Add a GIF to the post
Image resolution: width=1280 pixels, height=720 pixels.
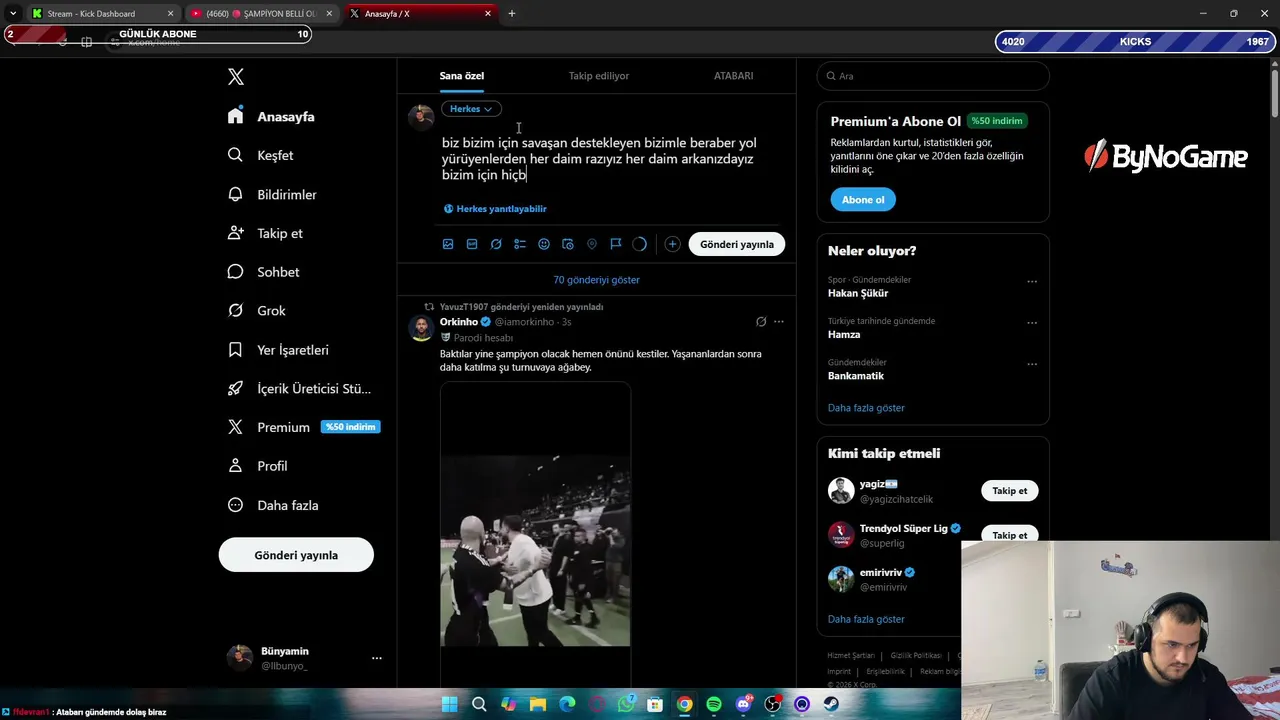pyautogui.click(x=472, y=244)
